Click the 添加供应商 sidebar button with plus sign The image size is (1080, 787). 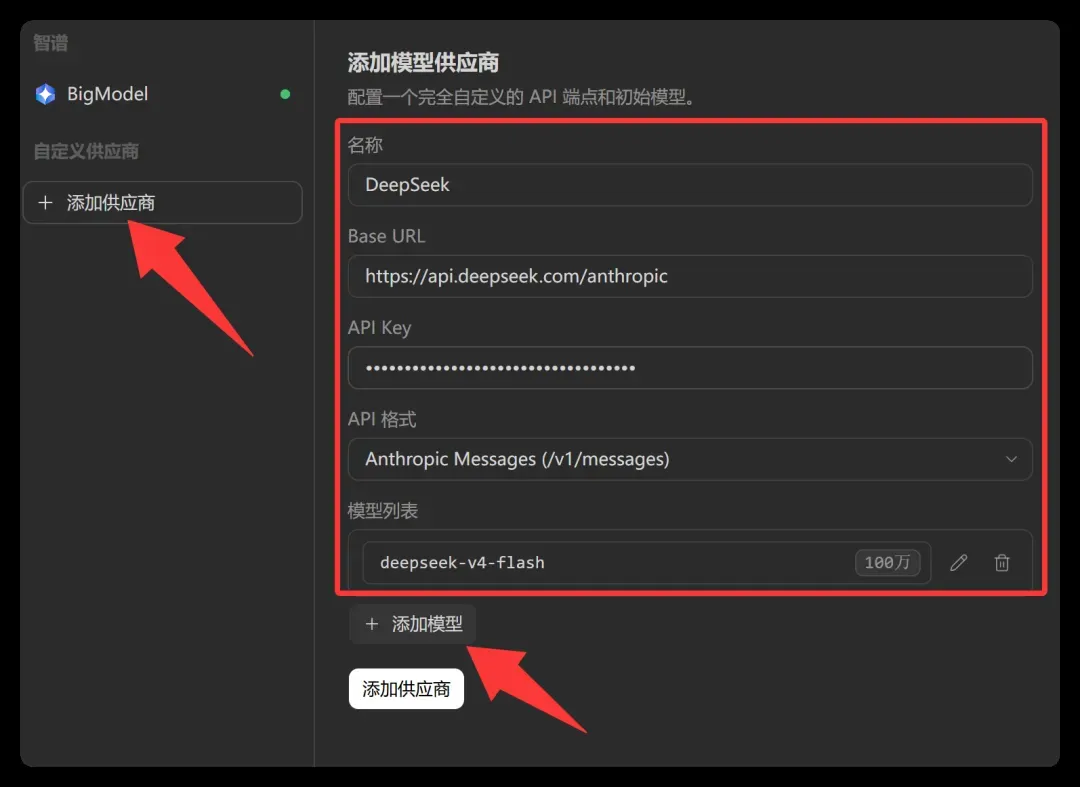pos(163,202)
